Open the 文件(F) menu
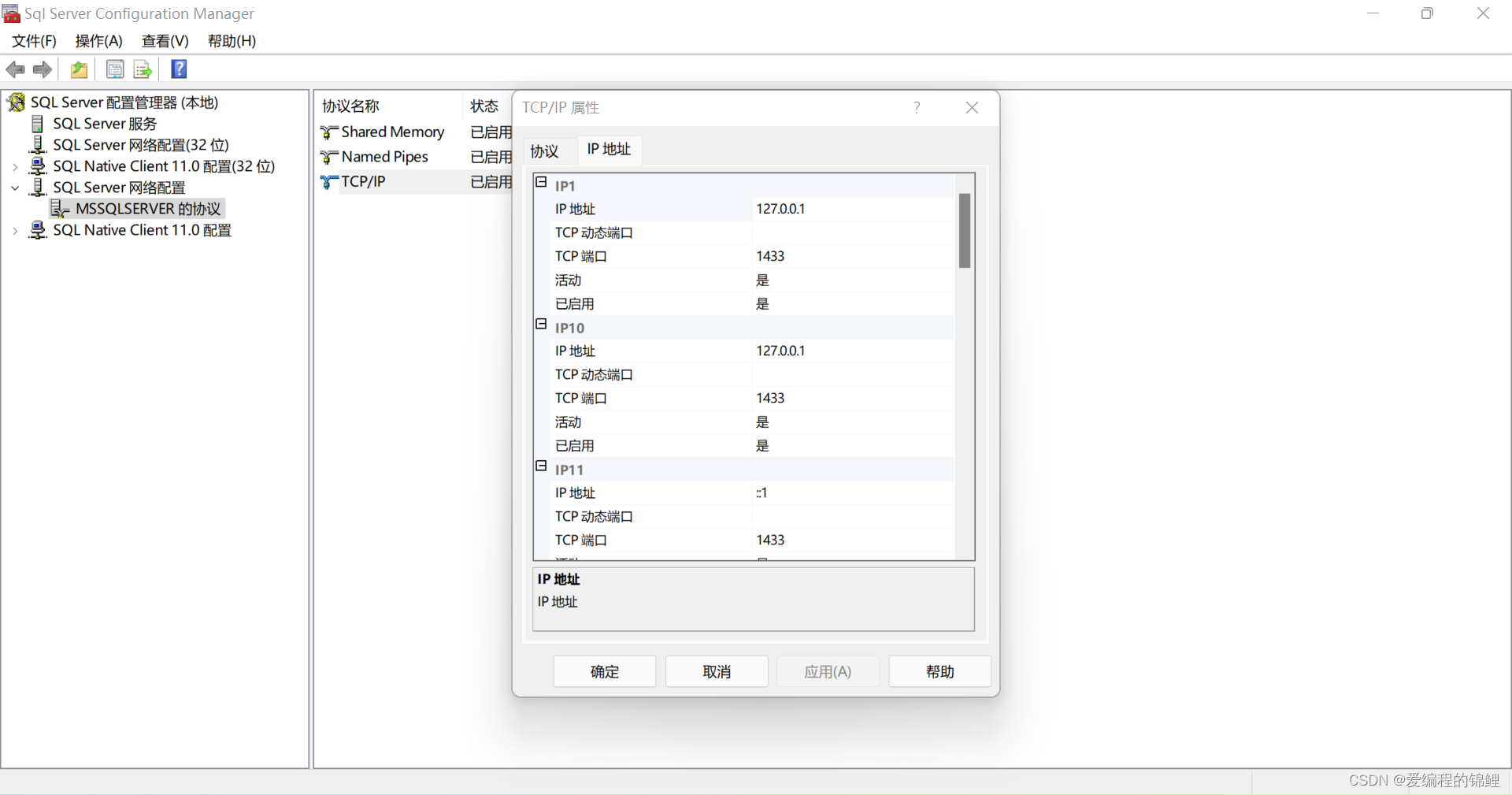Image resolution: width=1512 pixels, height=795 pixels. (34, 41)
